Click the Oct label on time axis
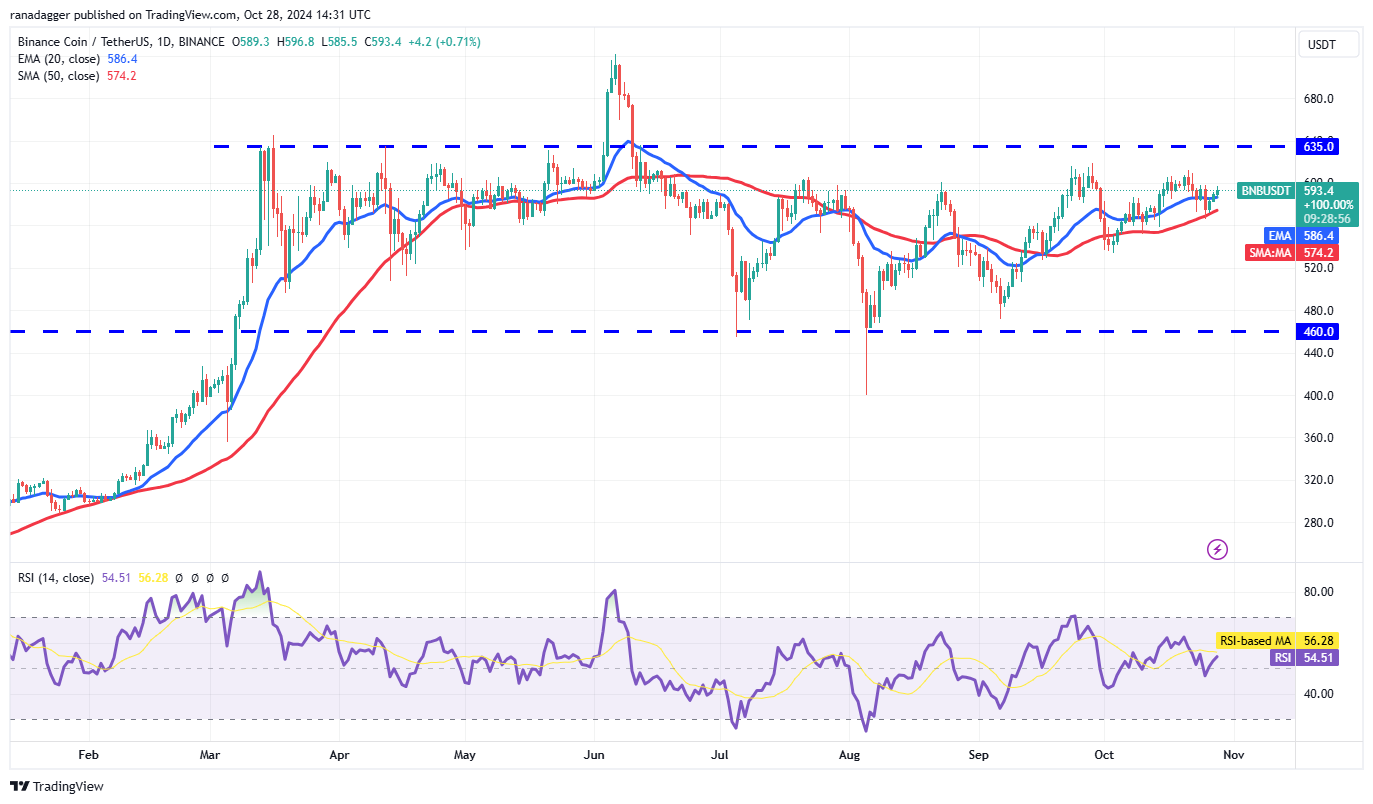Viewport: 1373px width, 804px height. click(x=1104, y=755)
